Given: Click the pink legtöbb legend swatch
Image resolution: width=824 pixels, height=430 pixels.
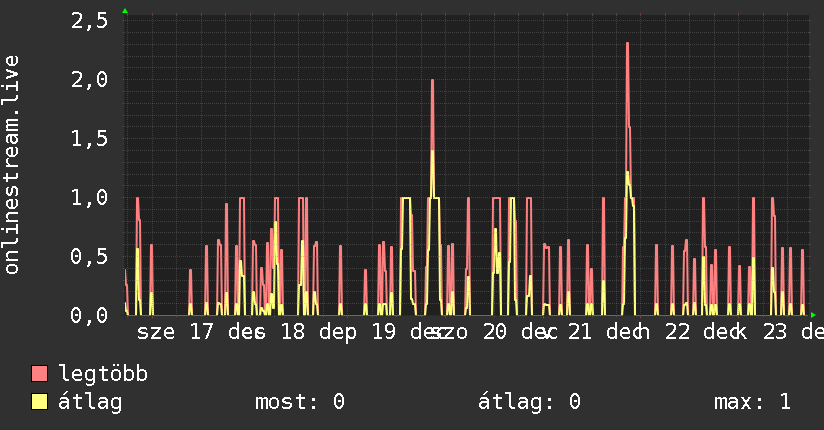Looking at the screenshot, I should point(39,374).
